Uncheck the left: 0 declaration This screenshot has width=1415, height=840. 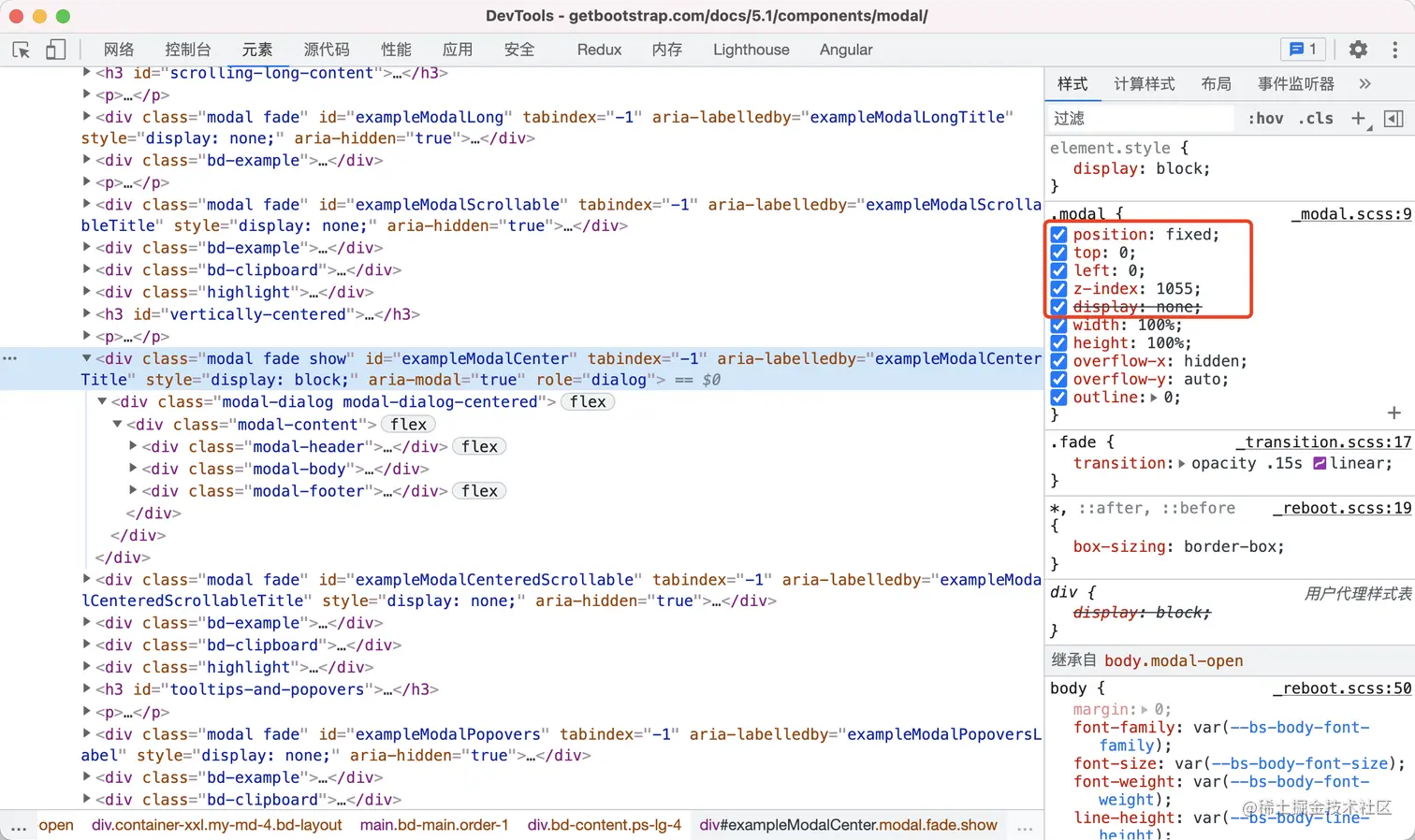(x=1058, y=270)
